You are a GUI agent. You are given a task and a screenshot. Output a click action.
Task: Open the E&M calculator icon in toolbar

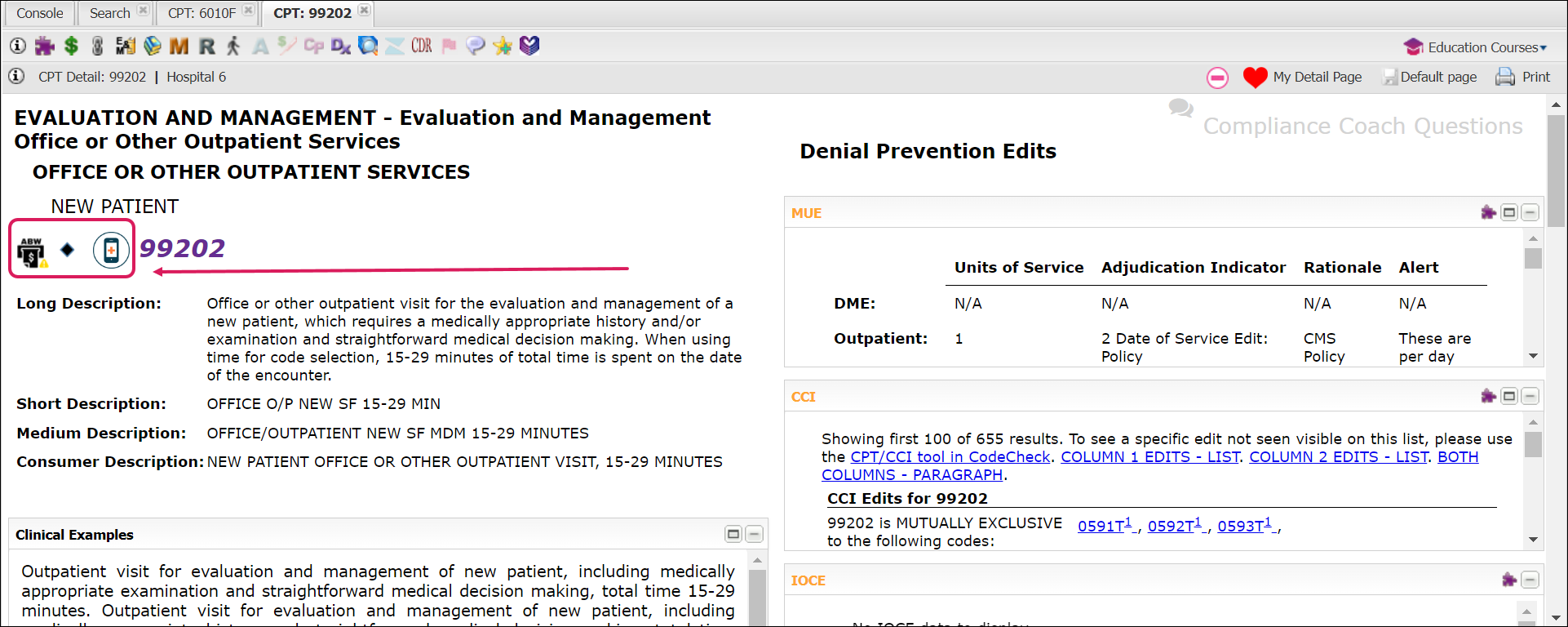tap(125, 46)
